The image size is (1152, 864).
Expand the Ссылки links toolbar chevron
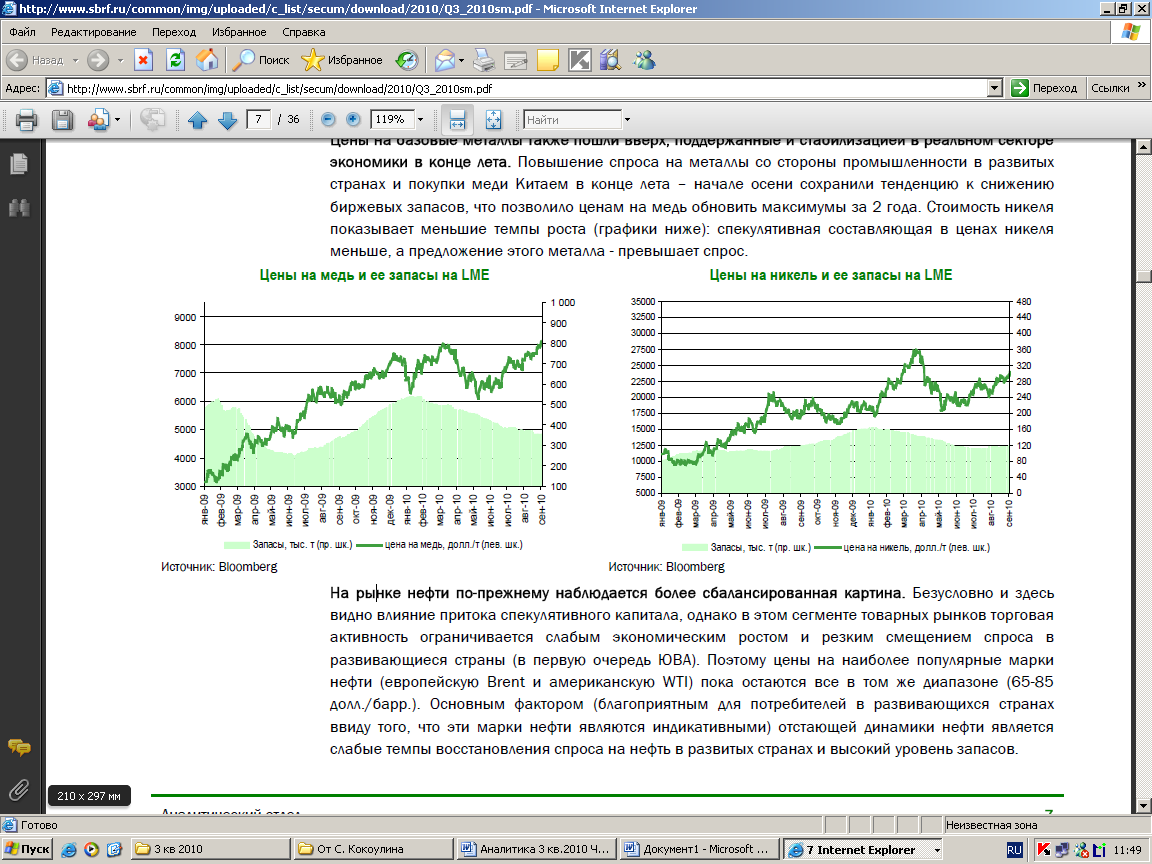tap(1141, 86)
